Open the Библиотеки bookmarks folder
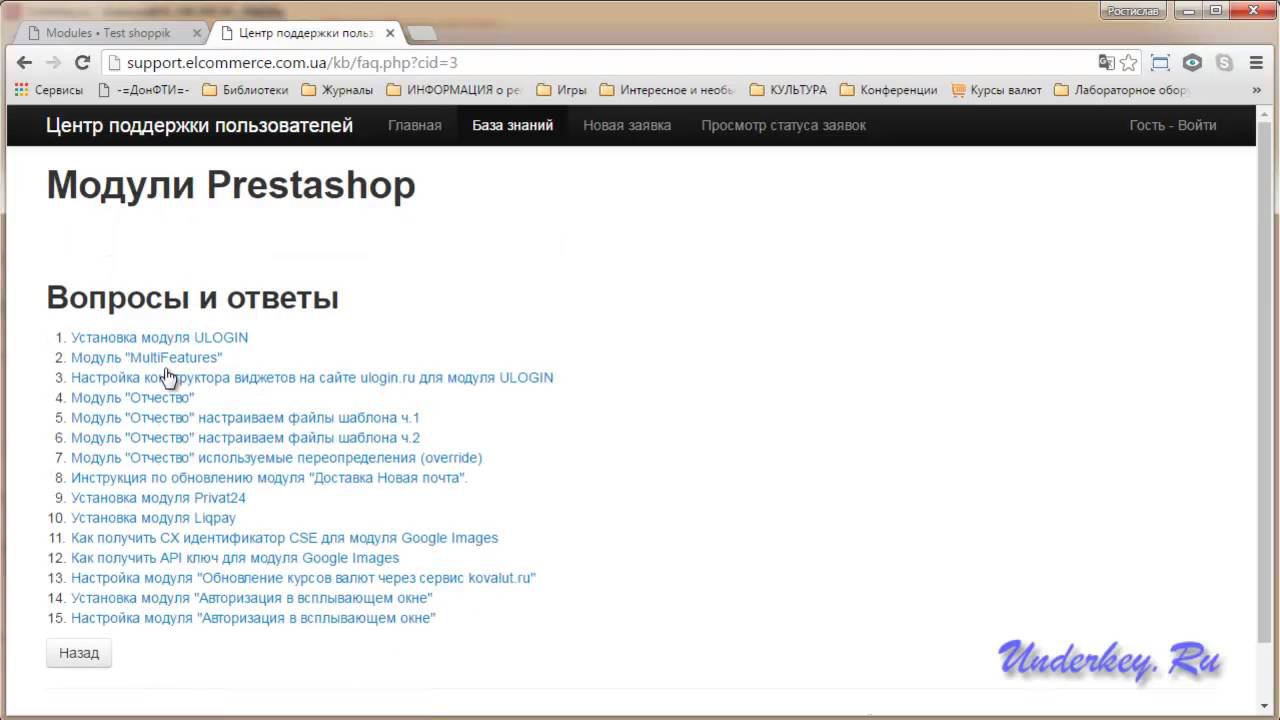1280x720 pixels. pos(245,90)
